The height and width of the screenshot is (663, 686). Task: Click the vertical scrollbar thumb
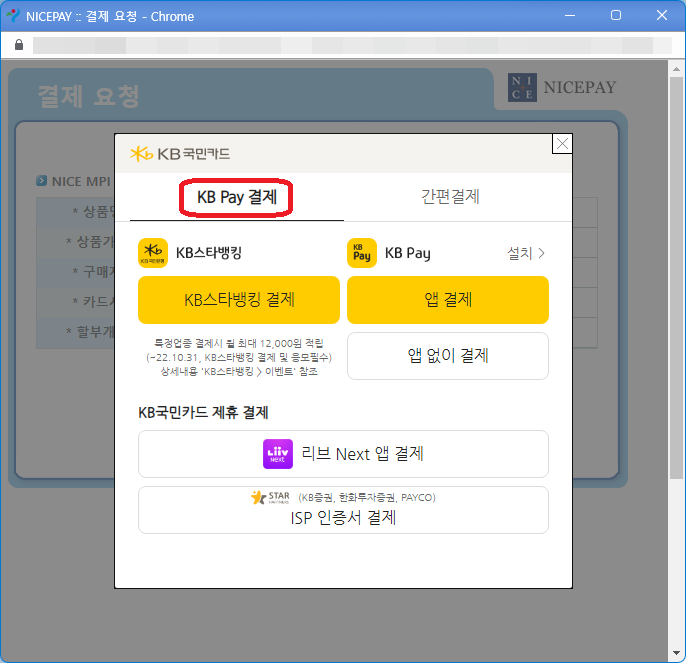676,278
